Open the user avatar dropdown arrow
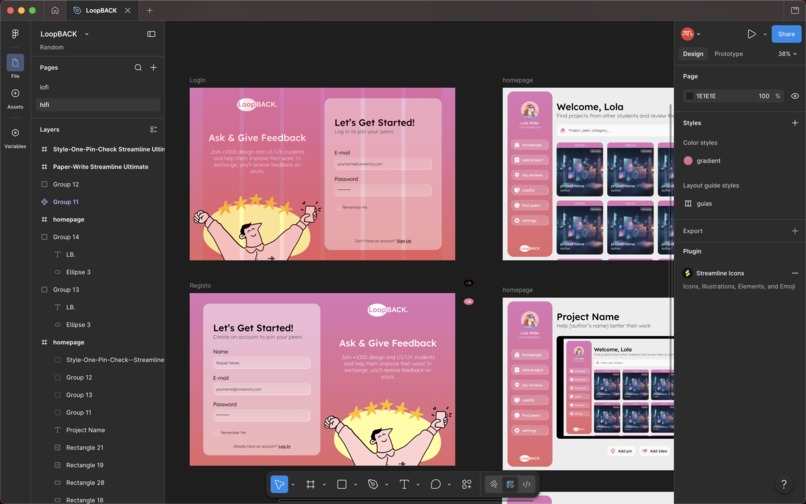The image size is (806, 504). click(x=698, y=34)
